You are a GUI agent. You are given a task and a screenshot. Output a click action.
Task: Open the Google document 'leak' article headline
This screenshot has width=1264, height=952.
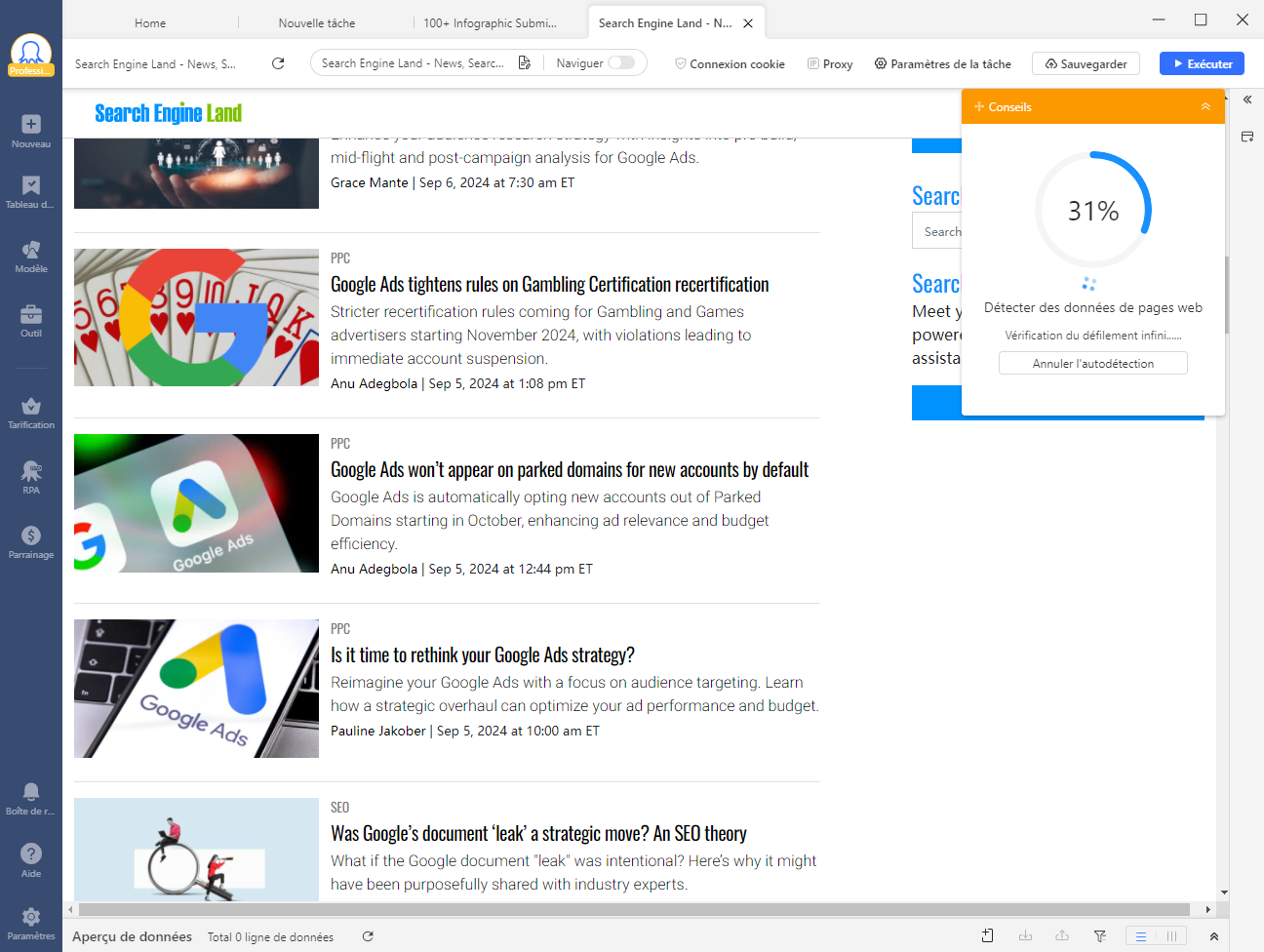[x=538, y=833]
